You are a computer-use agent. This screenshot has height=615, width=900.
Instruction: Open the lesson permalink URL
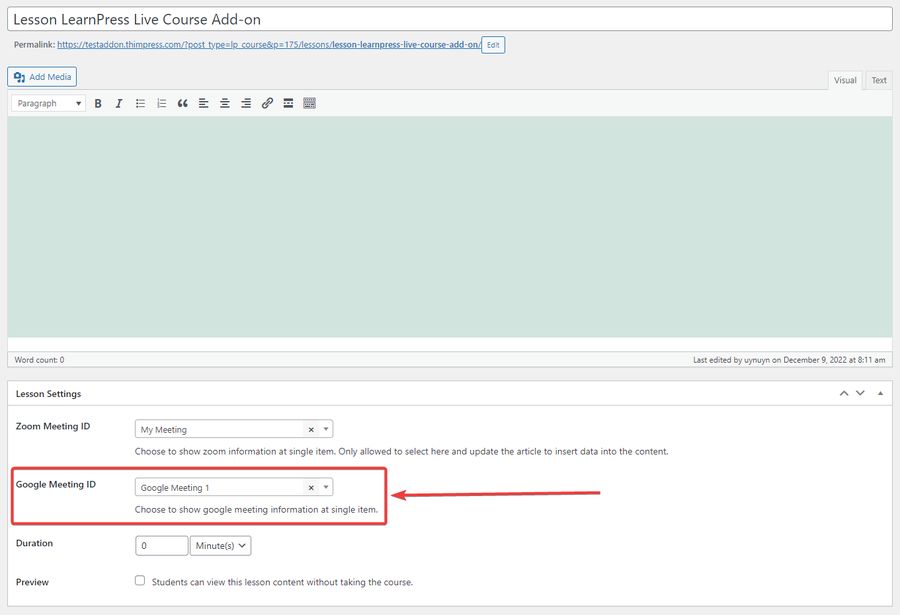tap(269, 44)
